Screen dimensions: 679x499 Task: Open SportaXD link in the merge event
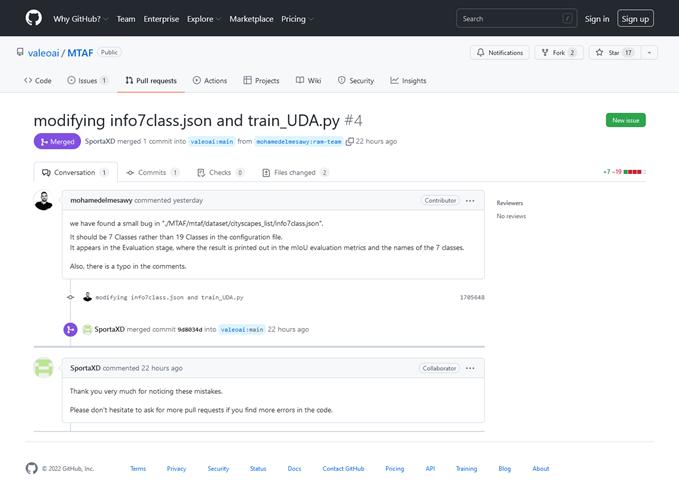110,330
